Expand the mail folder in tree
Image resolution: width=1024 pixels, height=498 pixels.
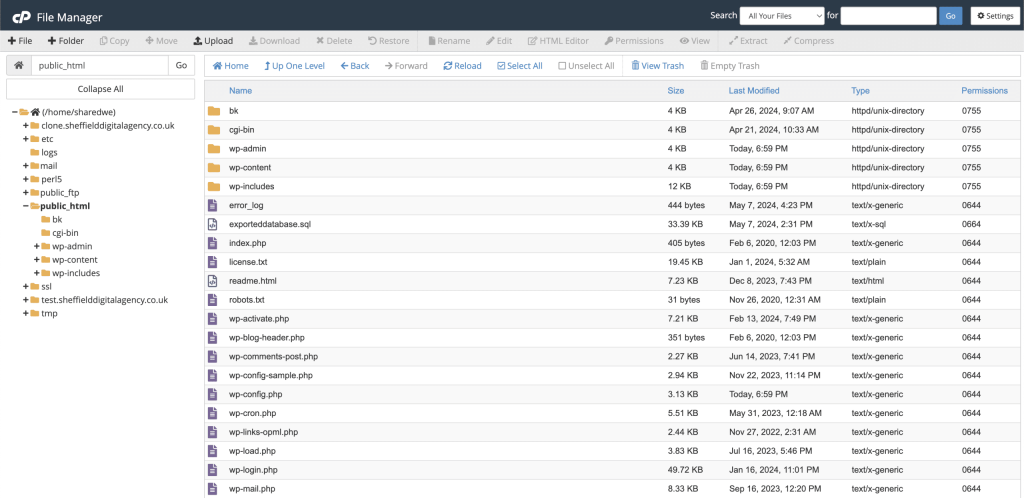click(x=25, y=166)
